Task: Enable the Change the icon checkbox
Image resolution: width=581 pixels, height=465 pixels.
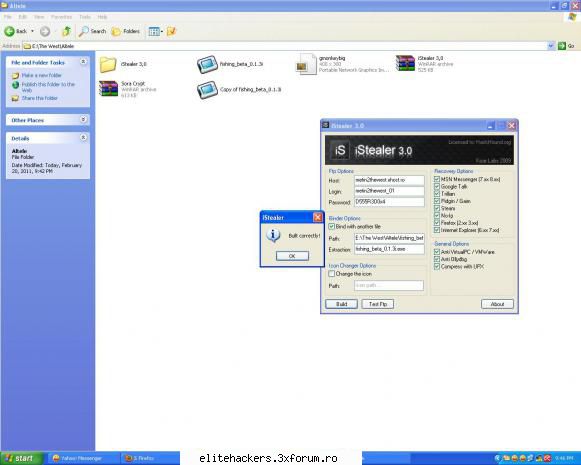Action: tap(332, 274)
